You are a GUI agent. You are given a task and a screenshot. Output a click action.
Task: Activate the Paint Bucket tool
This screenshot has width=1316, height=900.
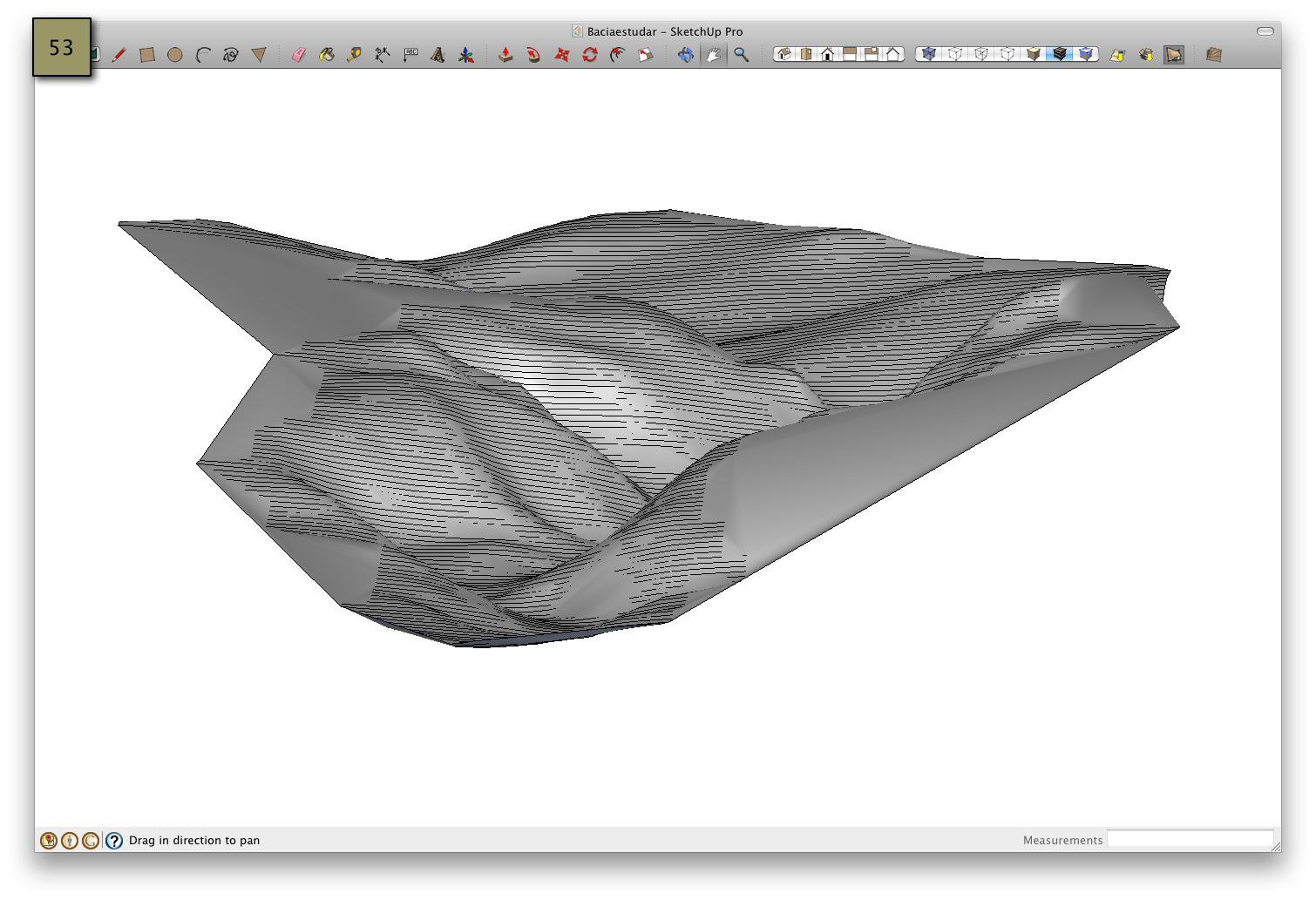[x=325, y=54]
